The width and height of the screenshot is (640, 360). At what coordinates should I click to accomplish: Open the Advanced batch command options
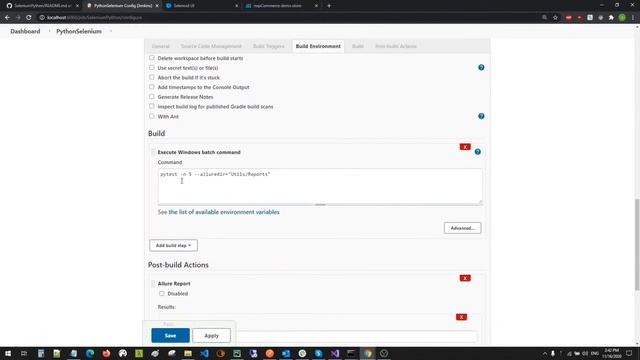[x=462, y=228]
